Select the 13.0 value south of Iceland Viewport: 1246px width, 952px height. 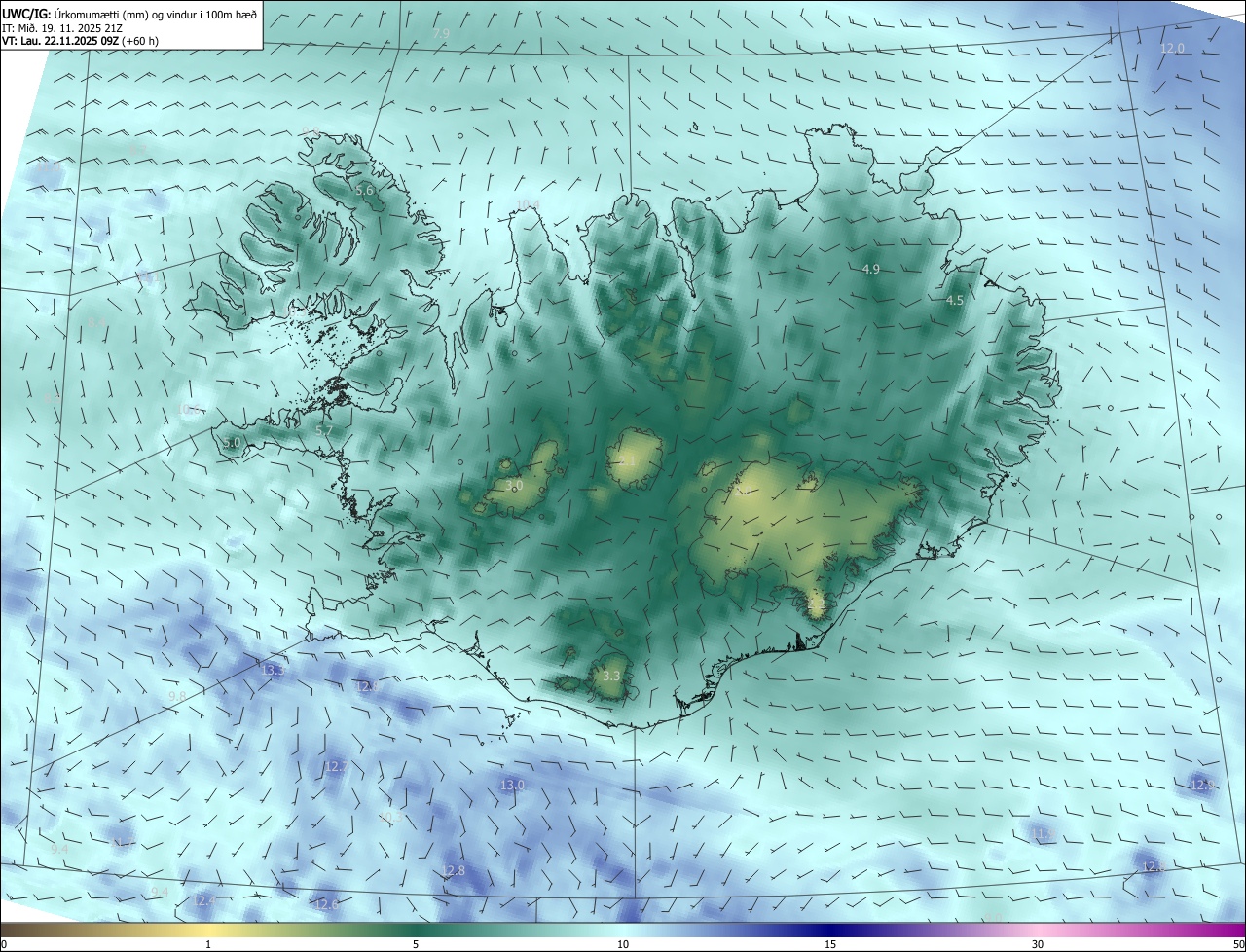pos(512,785)
